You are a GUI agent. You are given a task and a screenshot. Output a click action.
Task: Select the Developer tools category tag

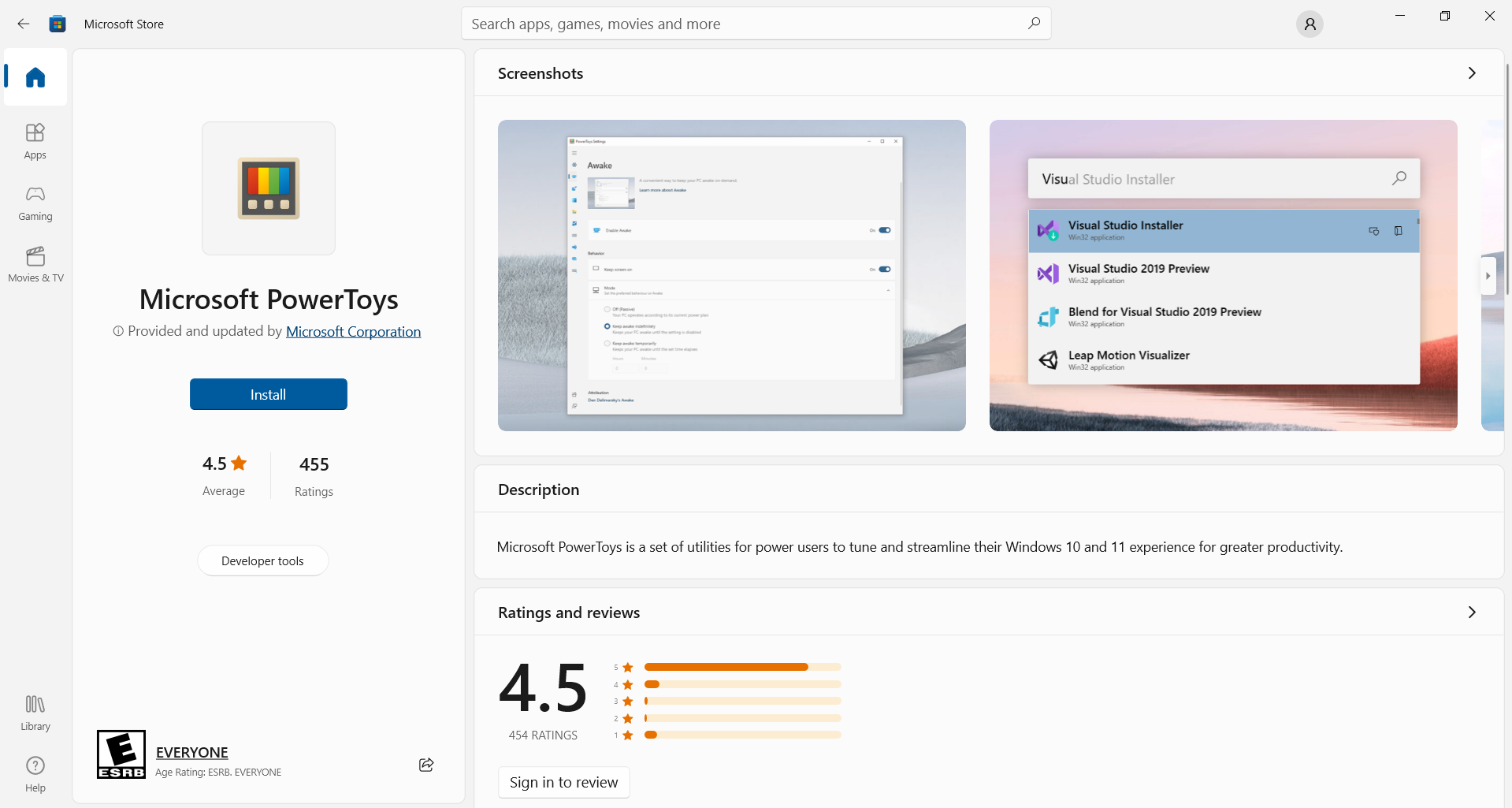pyautogui.click(x=262, y=561)
